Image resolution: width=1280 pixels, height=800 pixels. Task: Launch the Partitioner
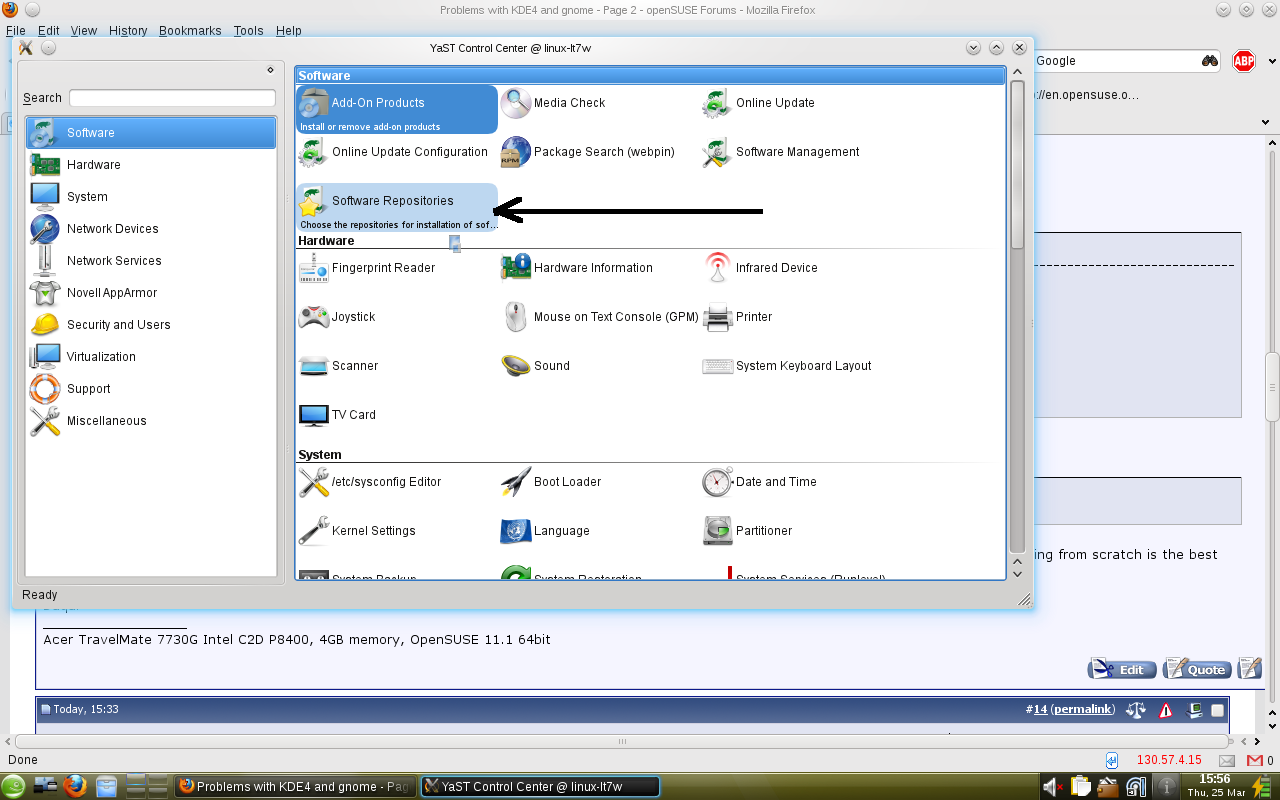coord(747,531)
